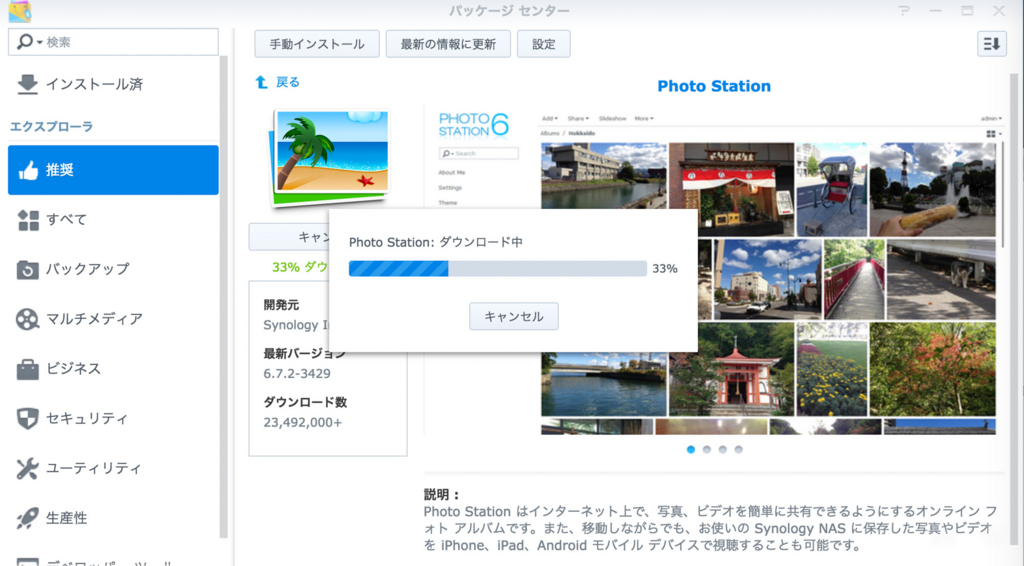This screenshot has height=566, width=1024.
Task: Open the ユーティリティ category
Action: (x=114, y=468)
